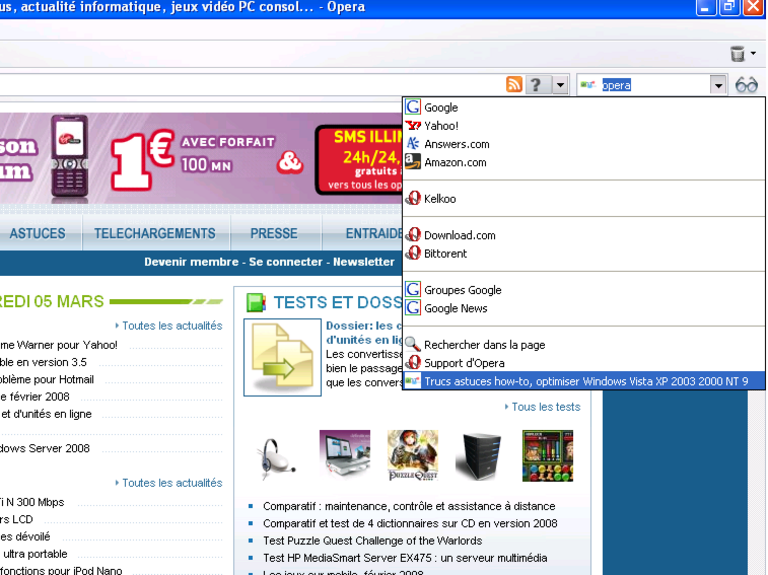Choose Answers.com from the search list

pos(584,144)
